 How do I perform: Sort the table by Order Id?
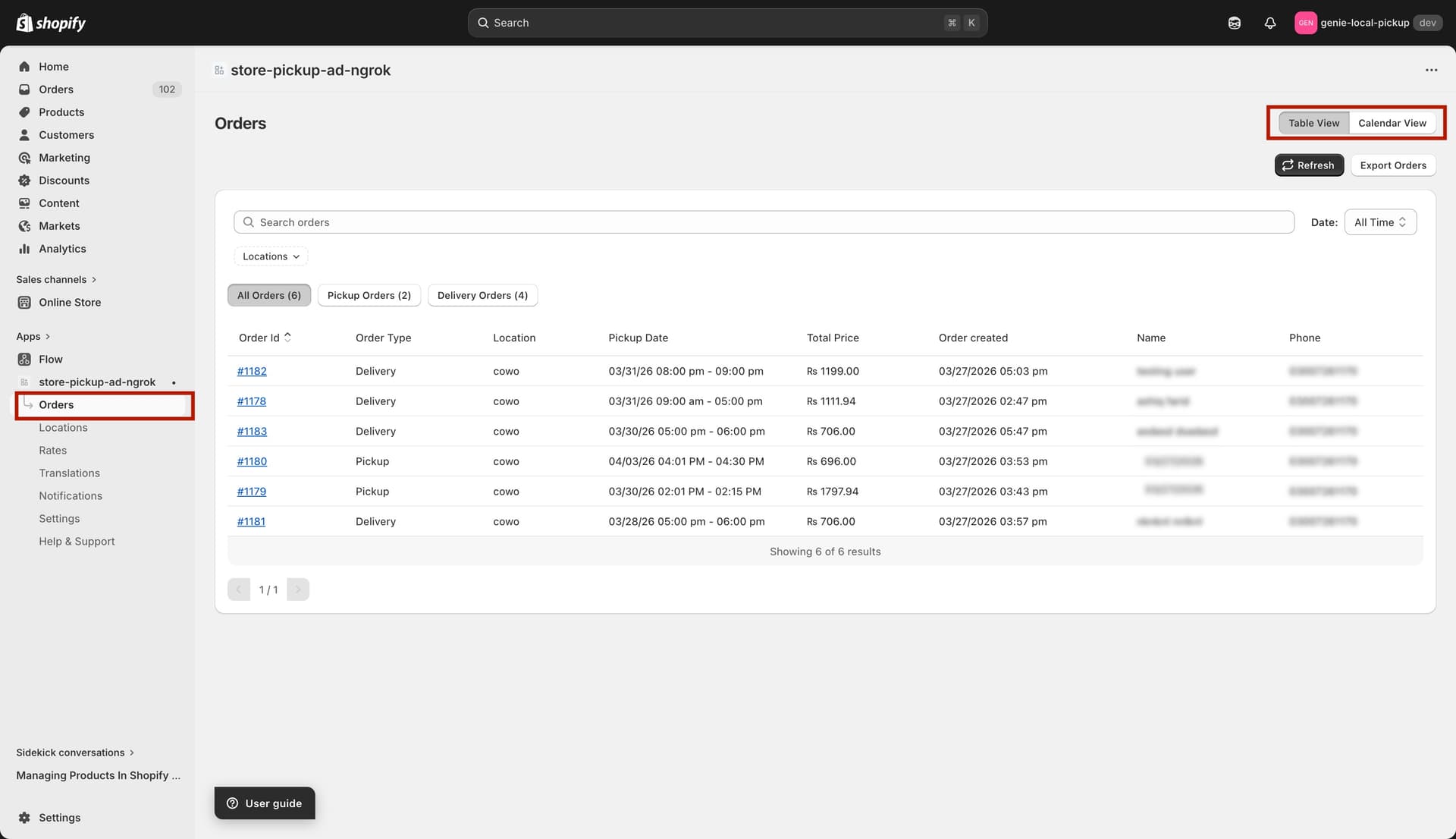pyautogui.click(x=264, y=338)
